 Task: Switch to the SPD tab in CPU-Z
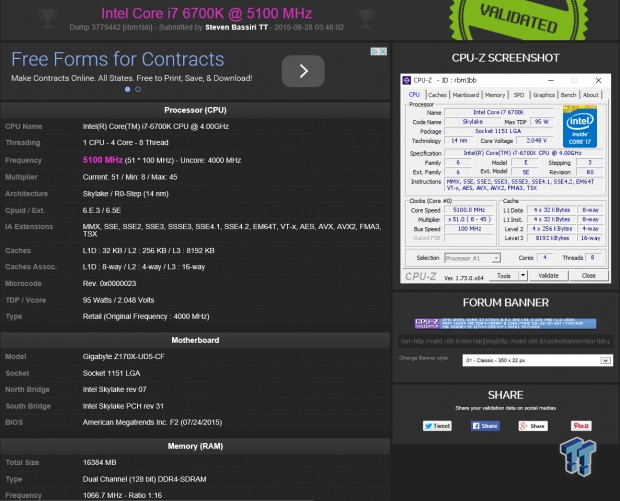point(519,95)
